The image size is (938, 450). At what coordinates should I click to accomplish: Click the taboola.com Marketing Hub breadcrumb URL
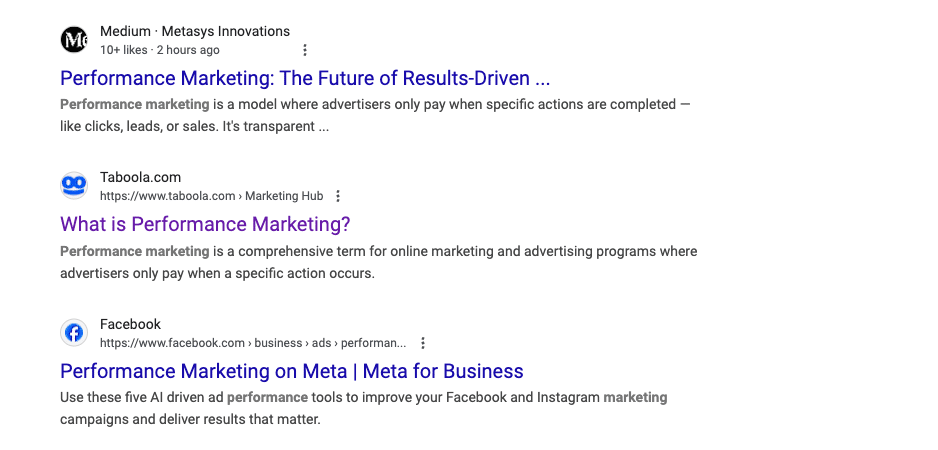coord(212,196)
